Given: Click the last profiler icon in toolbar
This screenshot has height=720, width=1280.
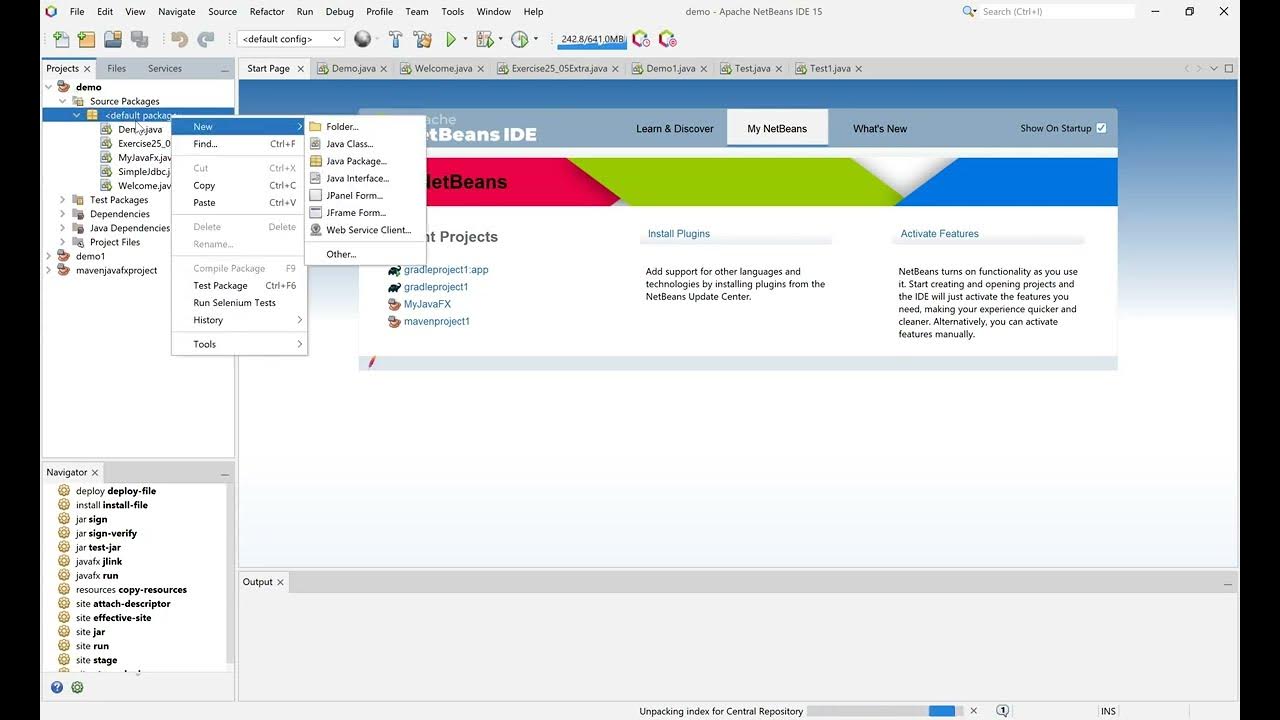Looking at the screenshot, I should point(668,39).
